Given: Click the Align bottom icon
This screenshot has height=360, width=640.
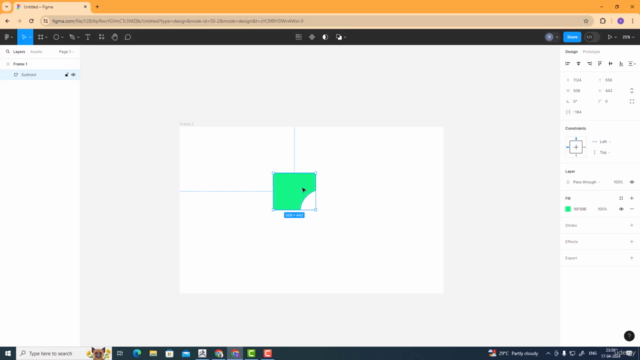Looking at the screenshot, I should (621, 64).
